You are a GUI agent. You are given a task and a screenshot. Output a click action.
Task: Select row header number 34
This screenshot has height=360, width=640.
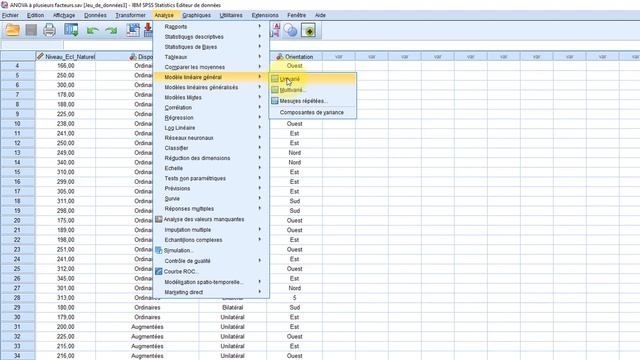pos(18,356)
